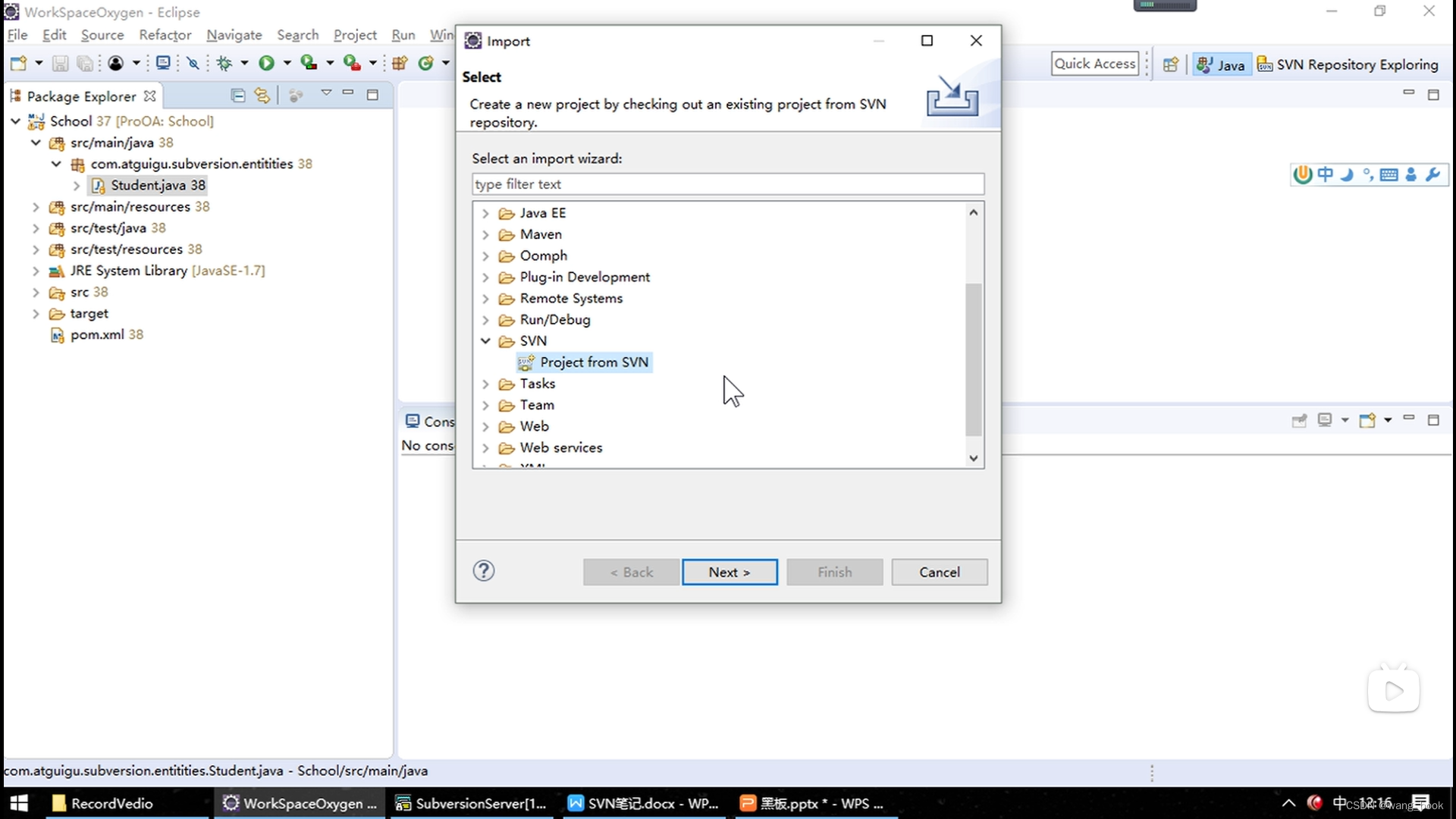Open the Open Console dropdown arrow

[1388, 420]
